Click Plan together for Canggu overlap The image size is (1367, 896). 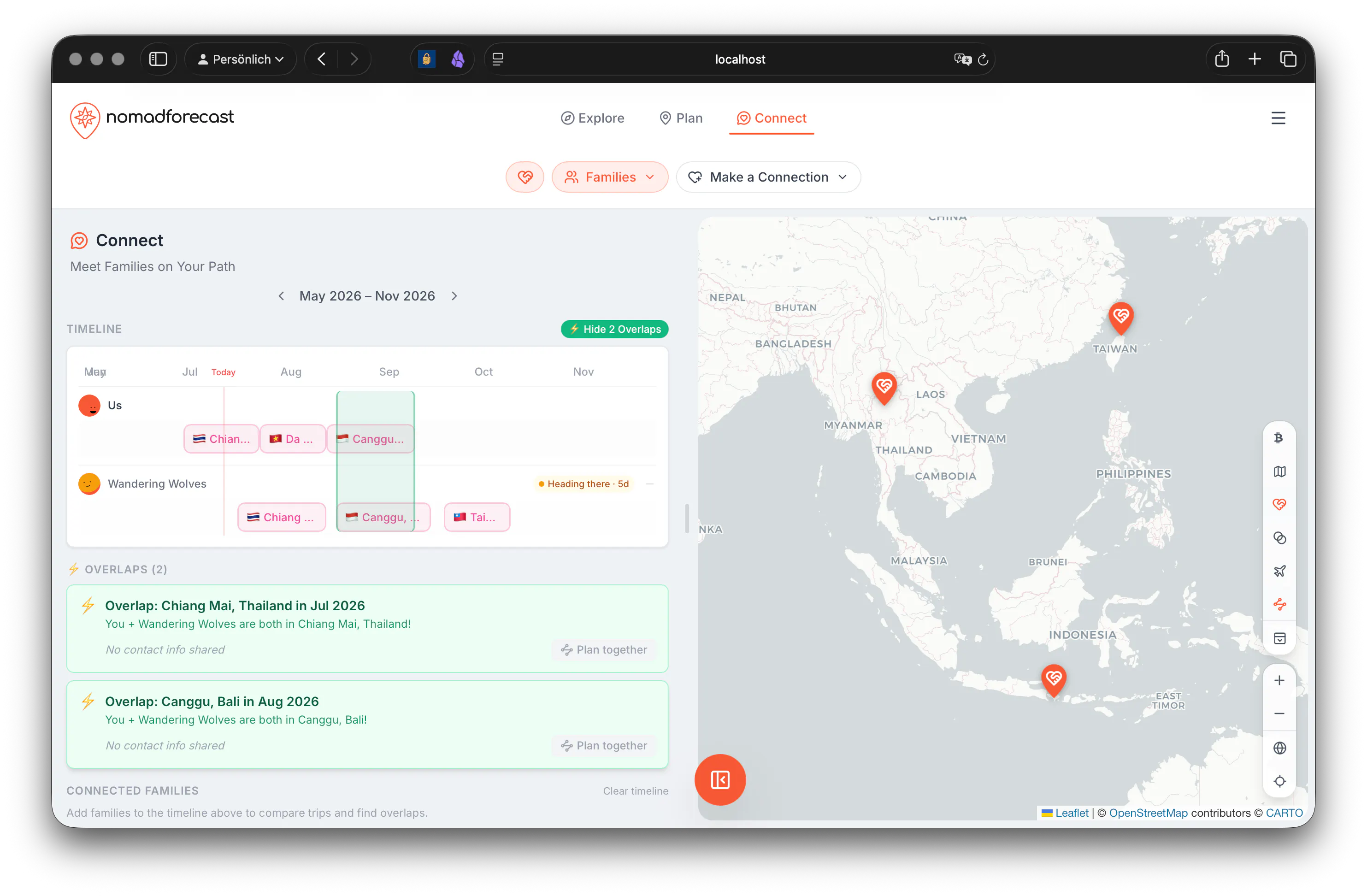pos(604,746)
